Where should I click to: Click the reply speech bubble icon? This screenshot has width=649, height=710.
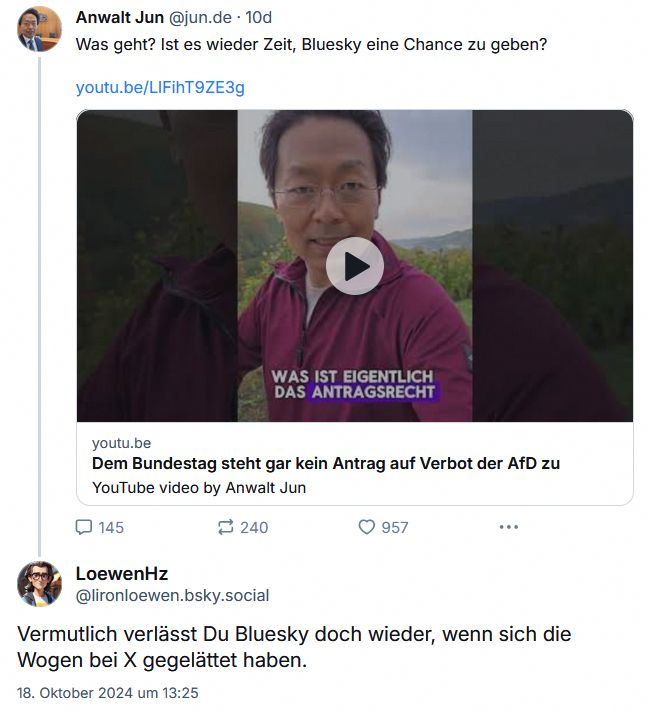84,527
